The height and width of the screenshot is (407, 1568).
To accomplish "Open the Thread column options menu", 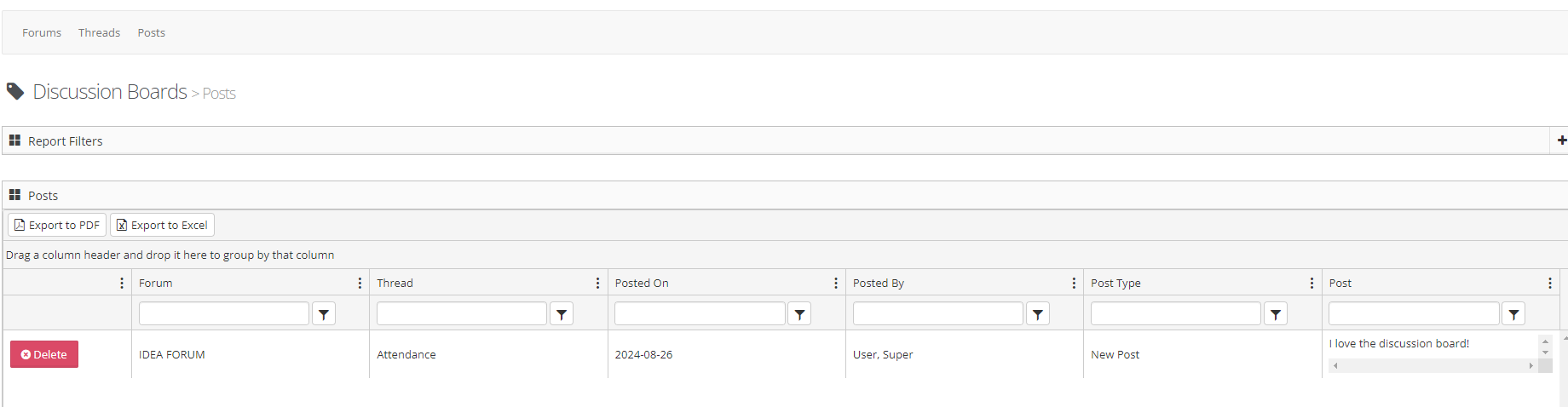I will (x=597, y=284).
